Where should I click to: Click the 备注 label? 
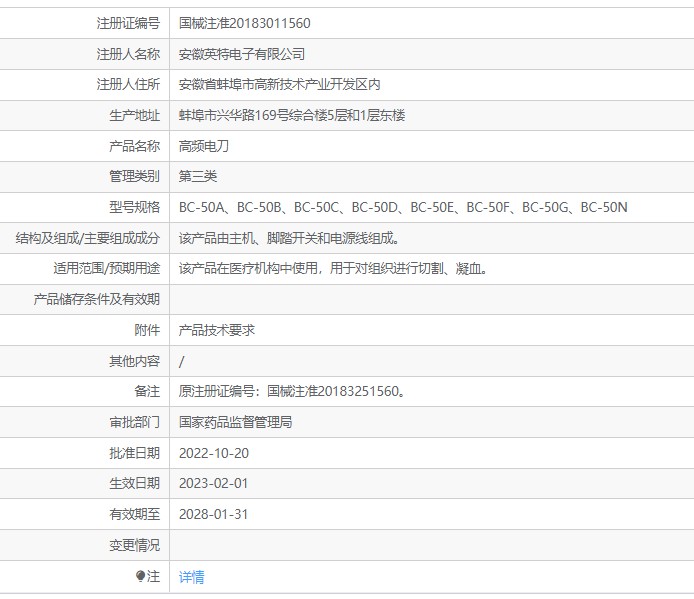(147, 391)
